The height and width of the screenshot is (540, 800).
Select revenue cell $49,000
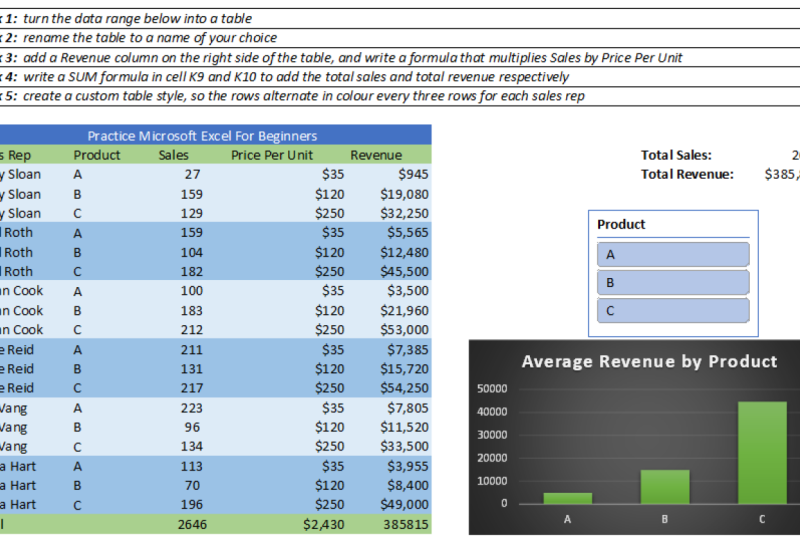pos(404,505)
